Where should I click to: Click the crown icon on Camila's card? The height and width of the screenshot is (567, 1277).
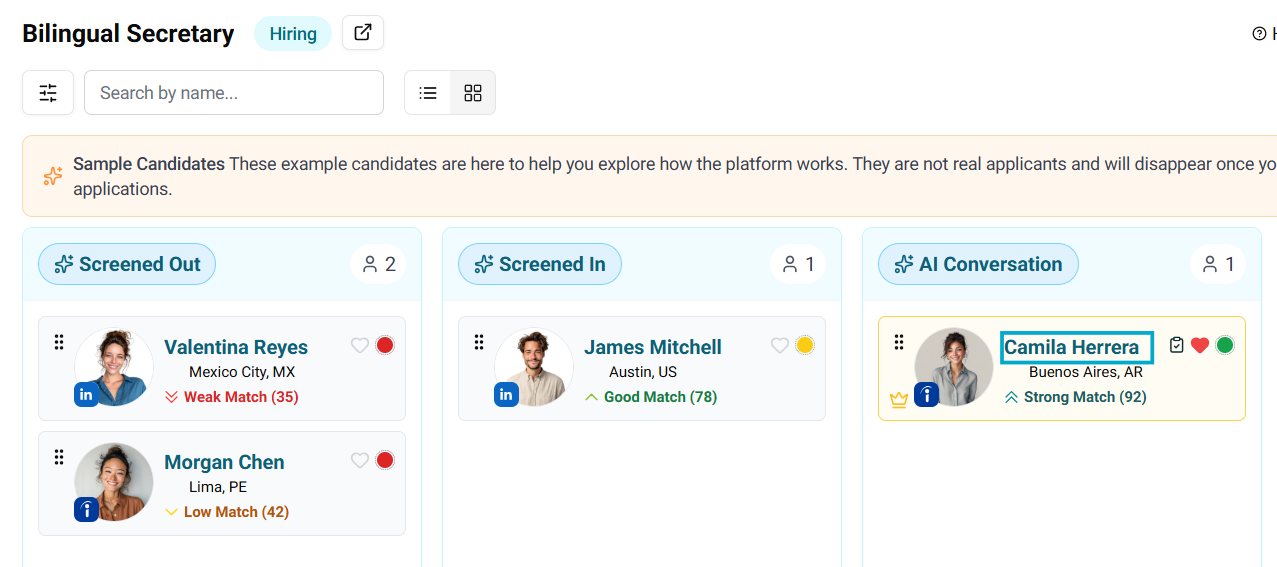tap(898, 399)
